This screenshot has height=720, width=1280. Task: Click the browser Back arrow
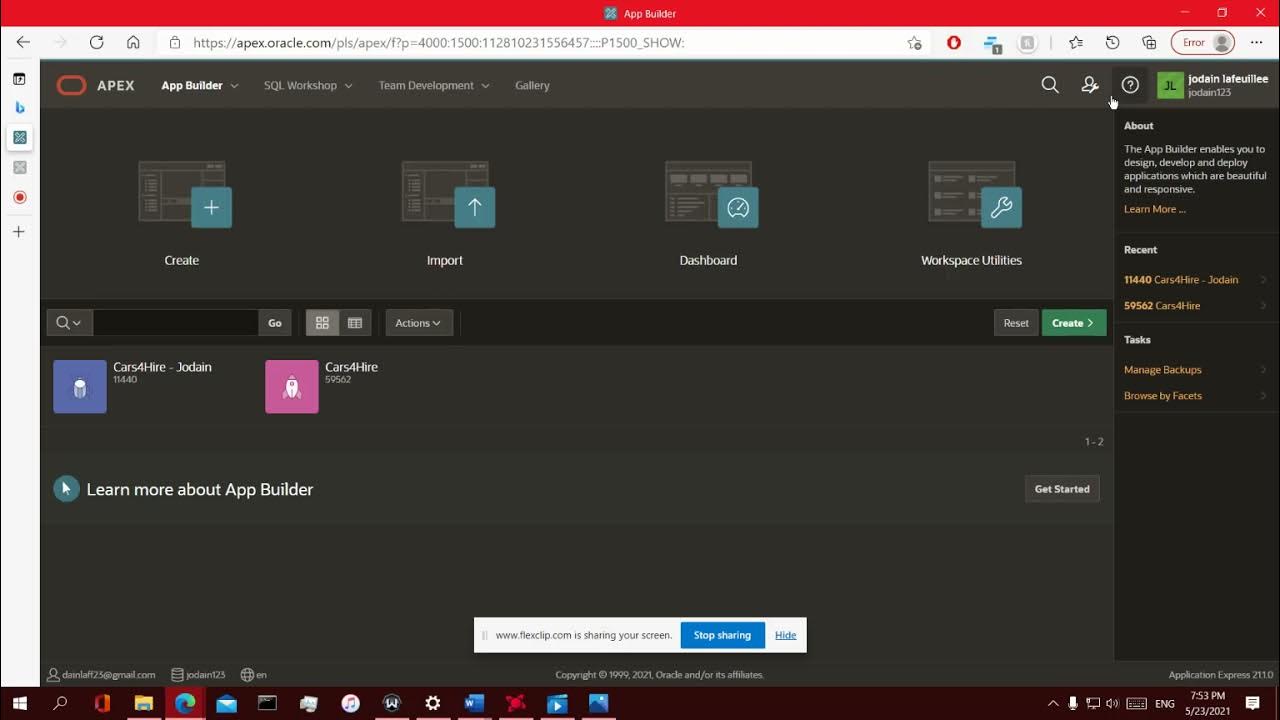coord(23,43)
